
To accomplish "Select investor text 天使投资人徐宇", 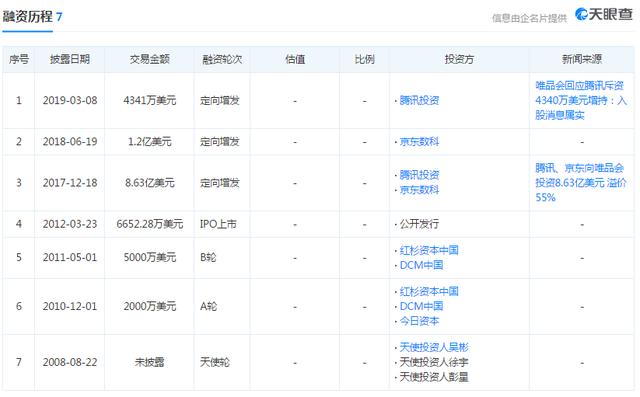I will tap(434, 362).
